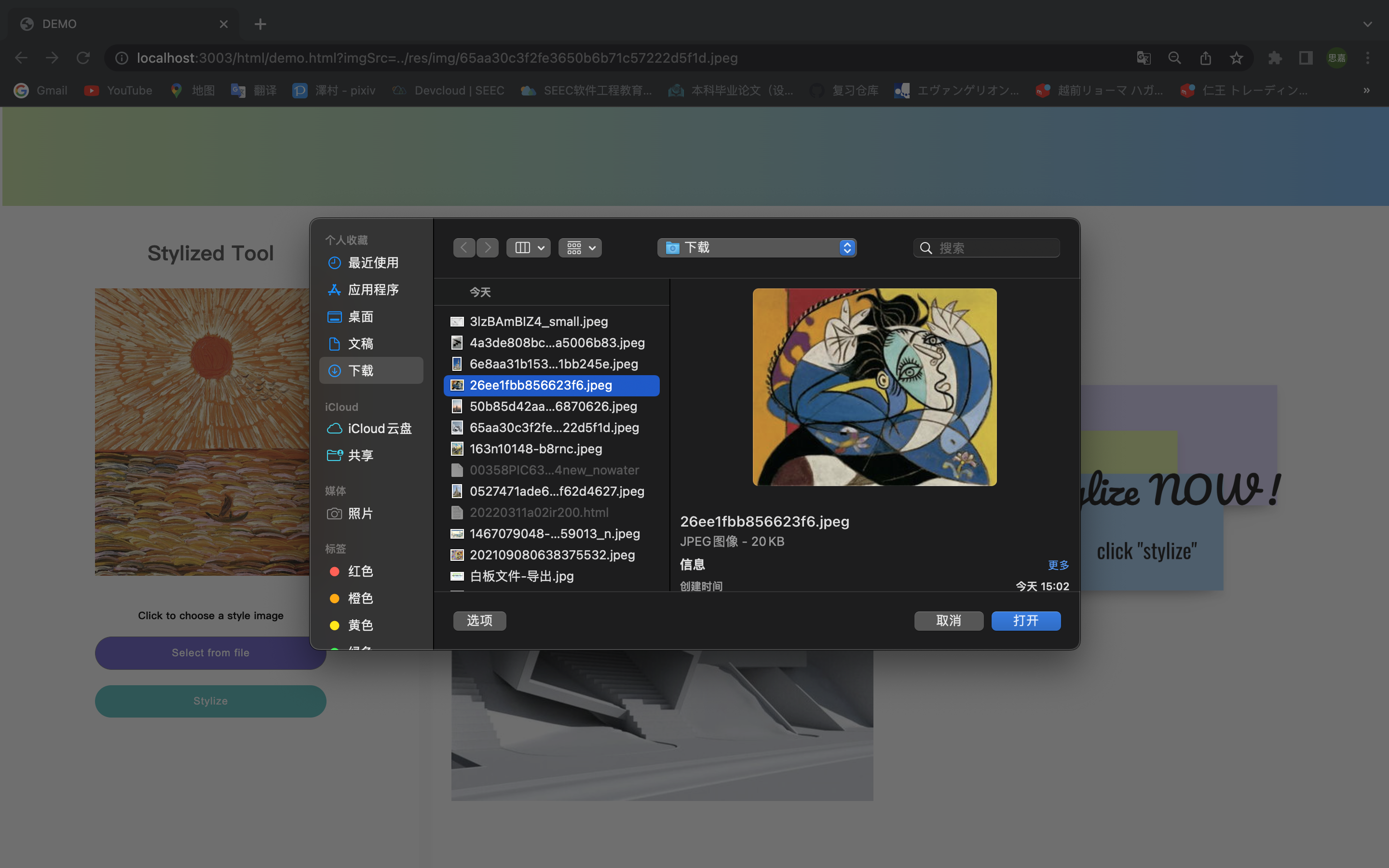Click the bookmark star icon in address bar
The width and height of the screenshot is (1389, 868).
(x=1236, y=58)
